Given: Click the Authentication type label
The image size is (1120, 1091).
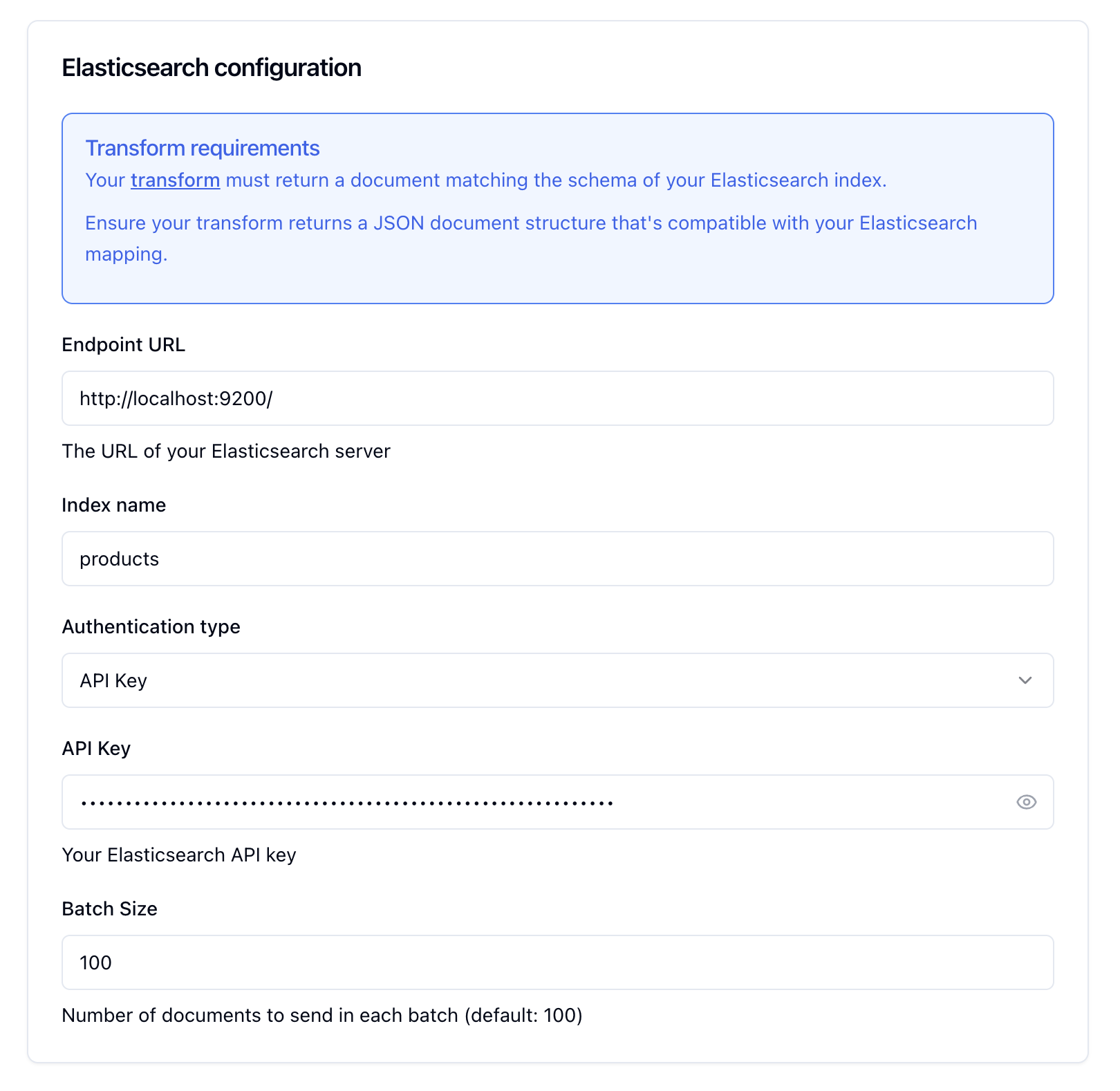Looking at the screenshot, I should click(x=151, y=627).
